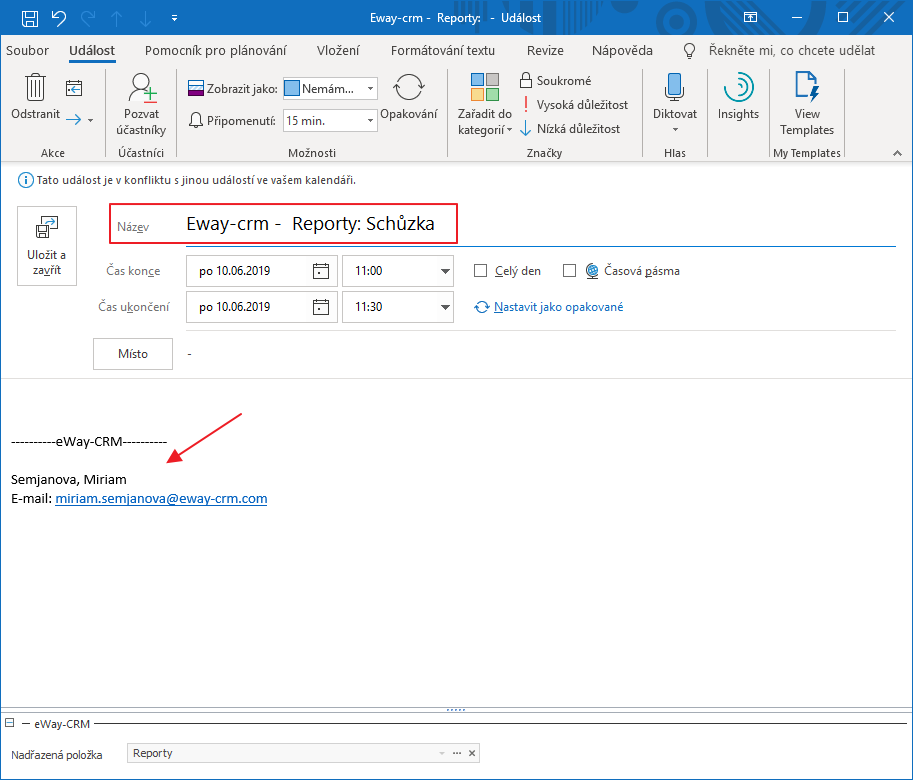Screen dimensions: 913x780
Task: Open the miriam.semjanova@eway-crm.com email link
Action: [161, 499]
